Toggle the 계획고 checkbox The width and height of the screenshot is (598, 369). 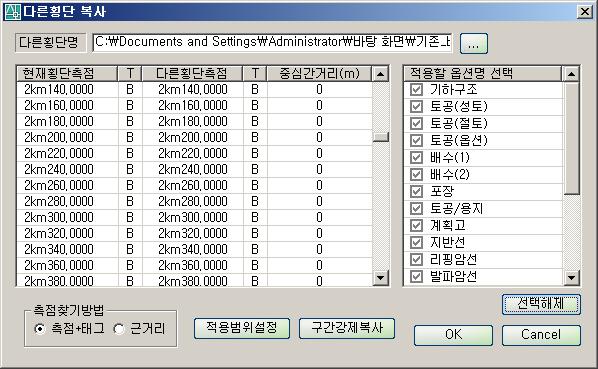click(x=416, y=225)
